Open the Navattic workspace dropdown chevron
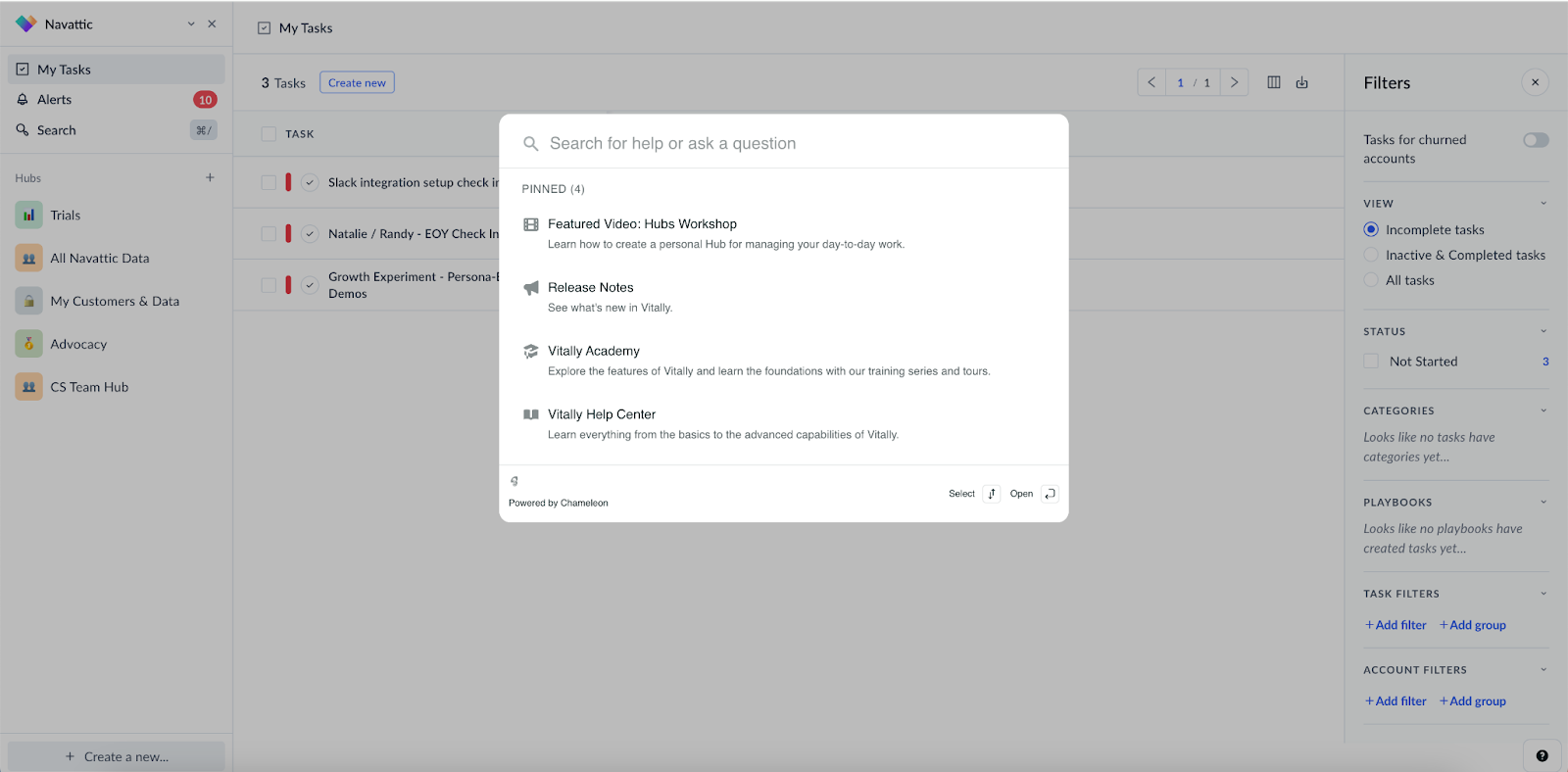Screen dimensions: 1568x772 [x=191, y=24]
